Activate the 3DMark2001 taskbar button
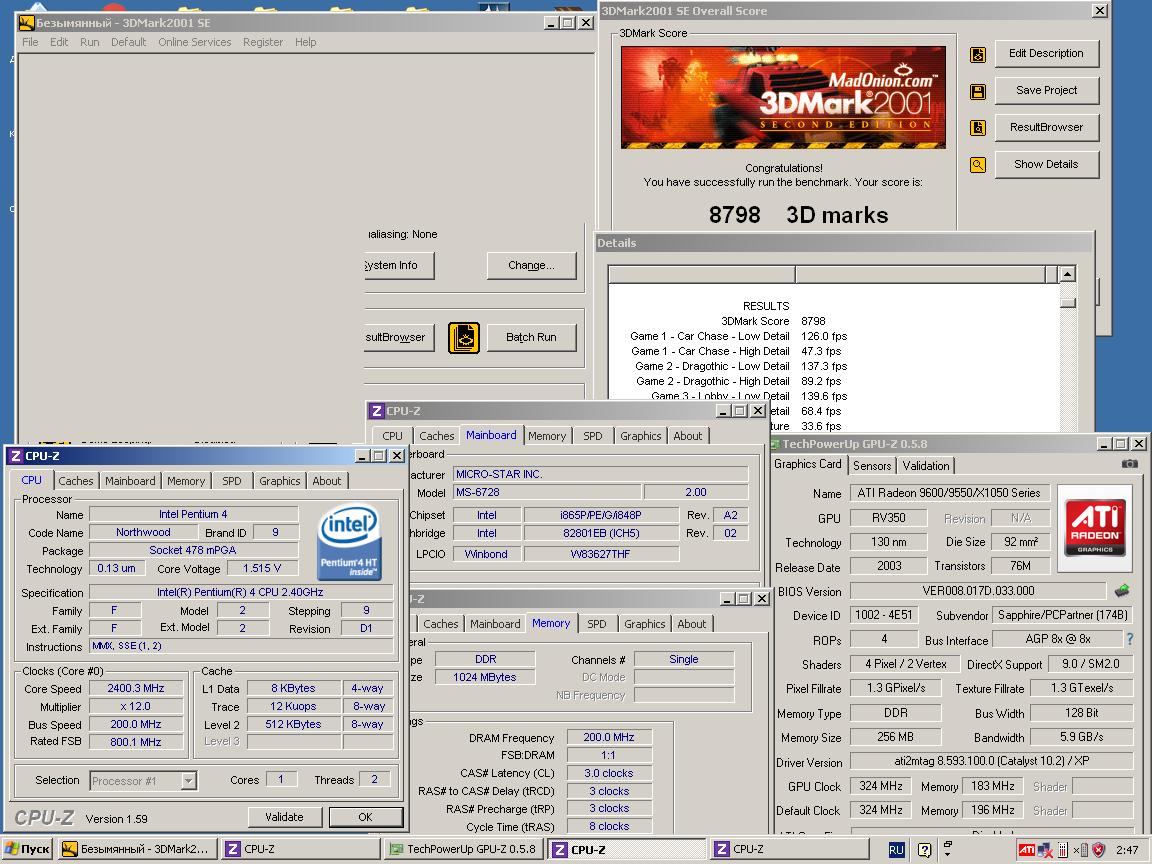The width and height of the screenshot is (1152, 864). pyautogui.click(x=139, y=849)
